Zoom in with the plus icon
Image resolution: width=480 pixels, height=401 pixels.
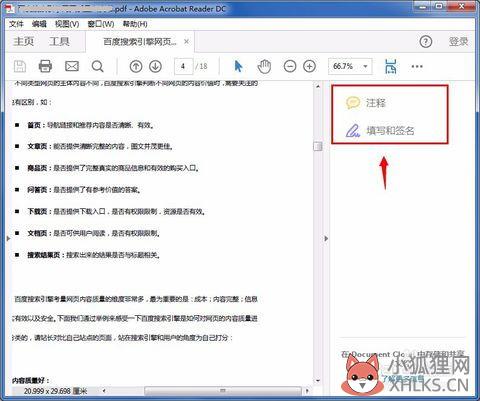pyautogui.click(x=309, y=66)
